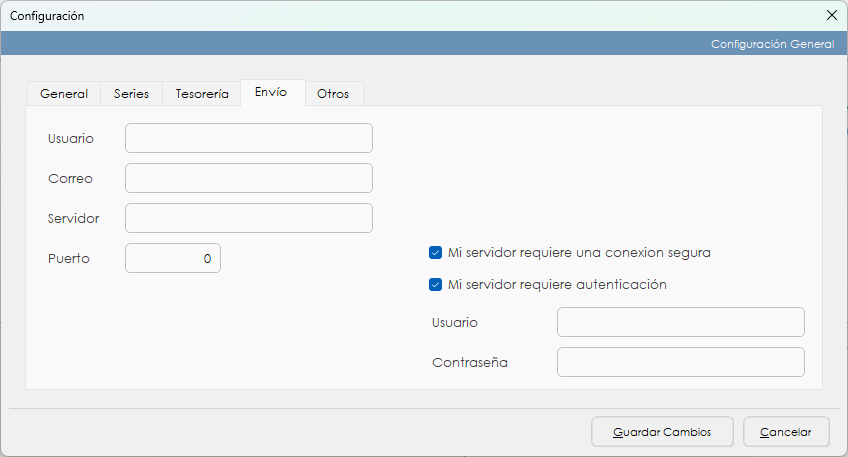Viewport: 848px width, 457px height.
Task: Click the Cancelar button
Action: pyautogui.click(x=785, y=432)
